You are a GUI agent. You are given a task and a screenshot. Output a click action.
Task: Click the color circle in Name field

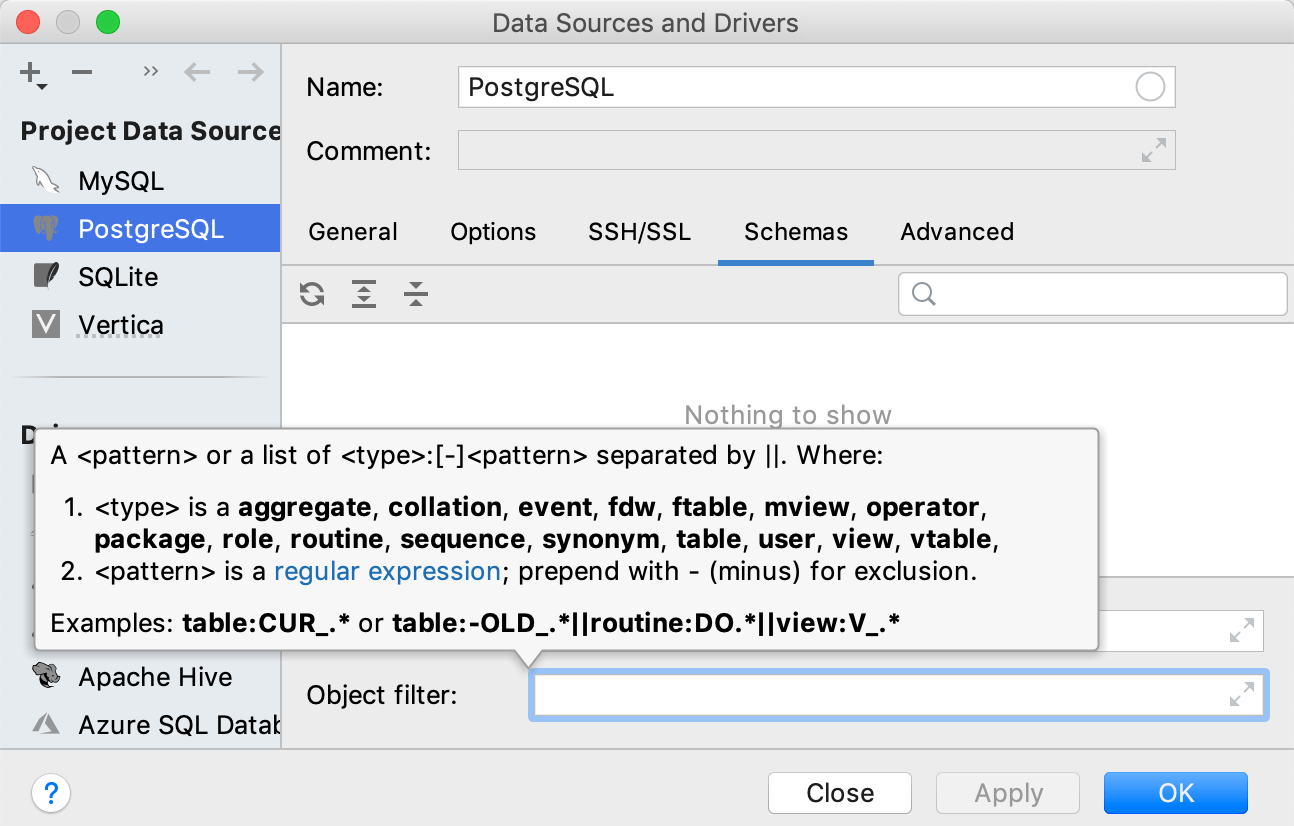click(1150, 87)
